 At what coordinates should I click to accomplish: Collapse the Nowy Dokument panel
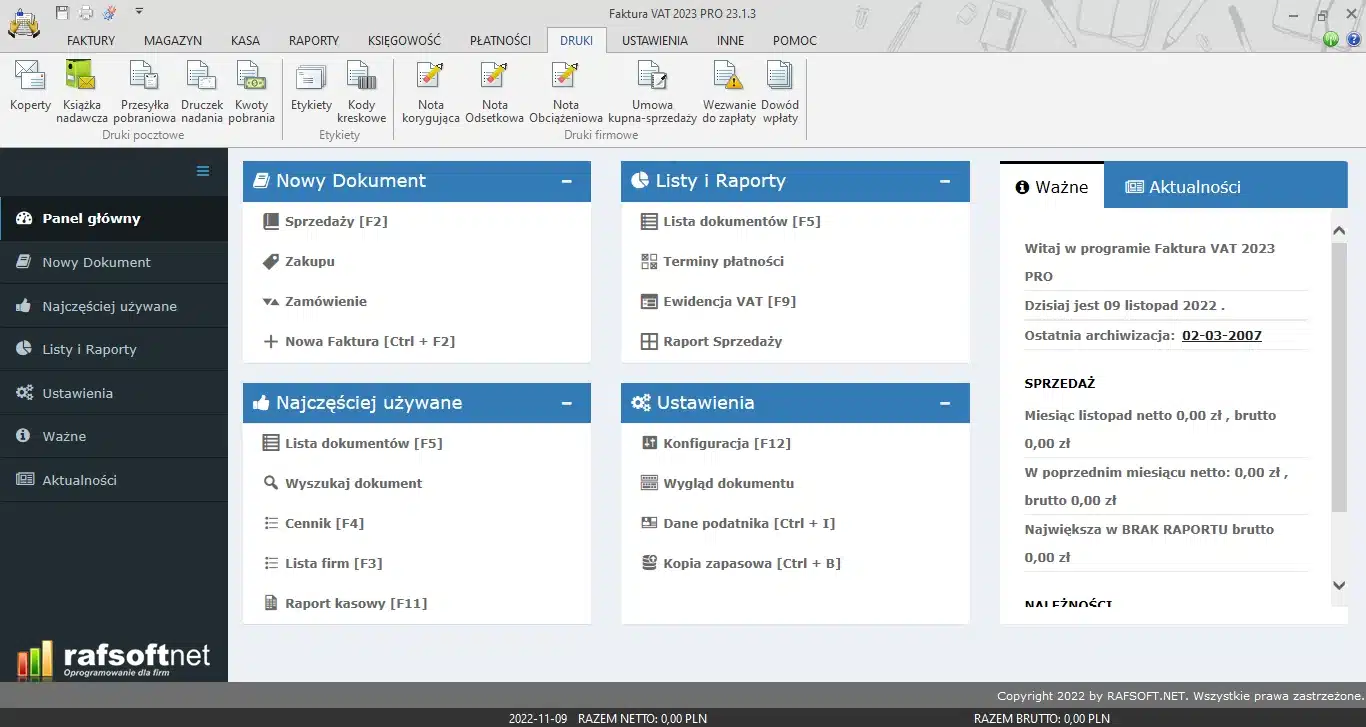pyautogui.click(x=567, y=181)
